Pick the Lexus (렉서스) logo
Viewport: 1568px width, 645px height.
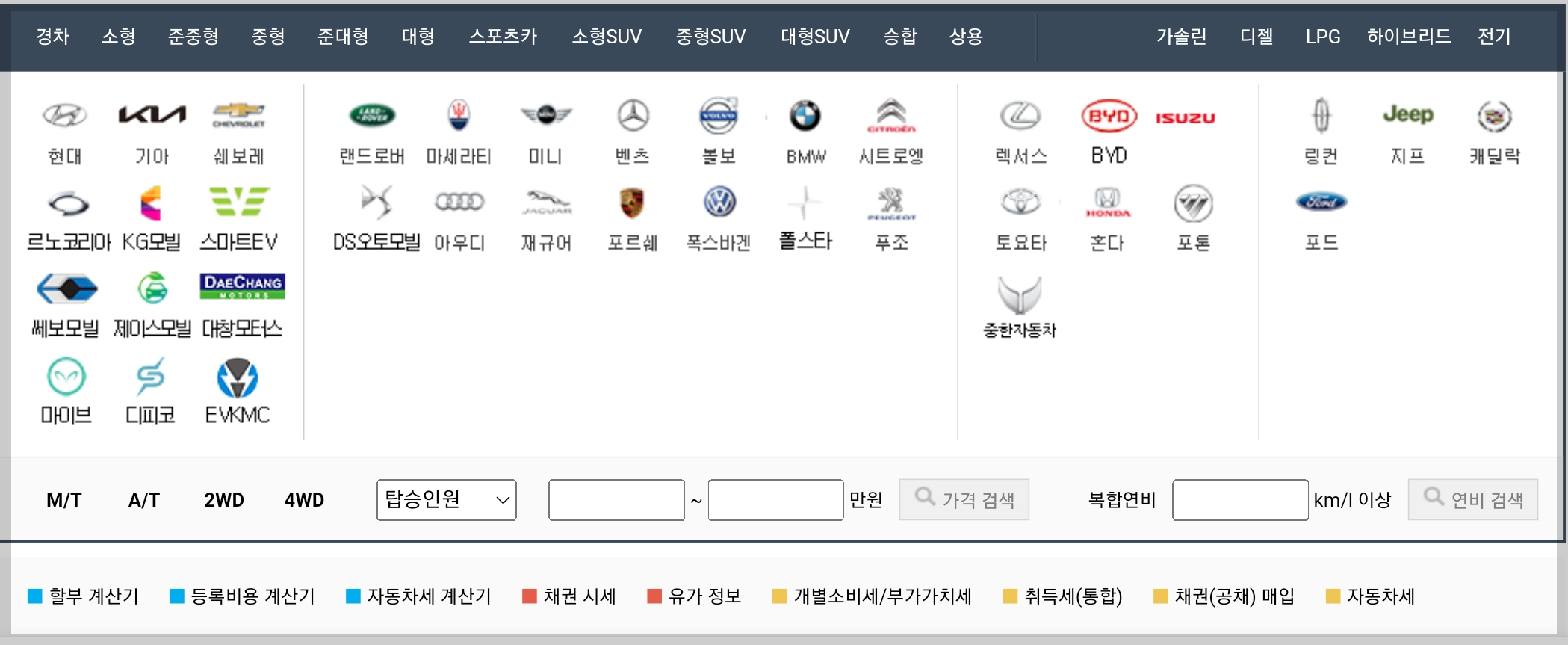coord(1020,115)
